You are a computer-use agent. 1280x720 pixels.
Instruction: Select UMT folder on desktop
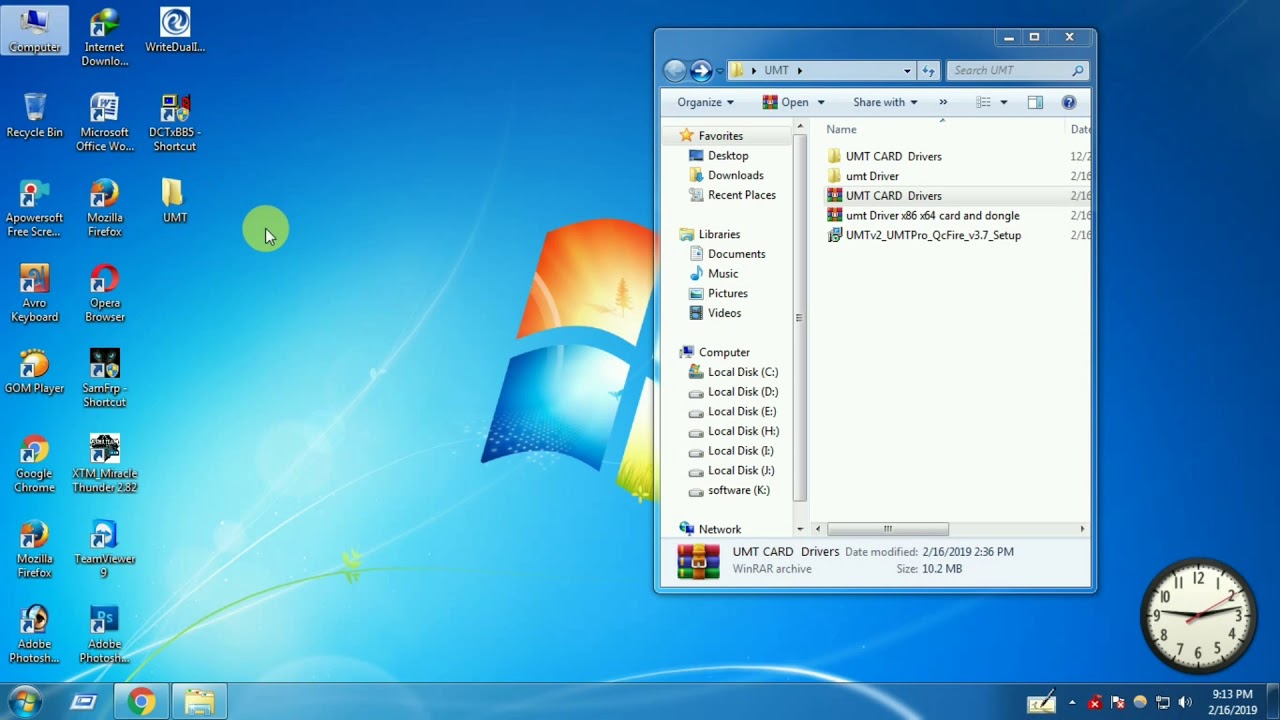(175, 200)
